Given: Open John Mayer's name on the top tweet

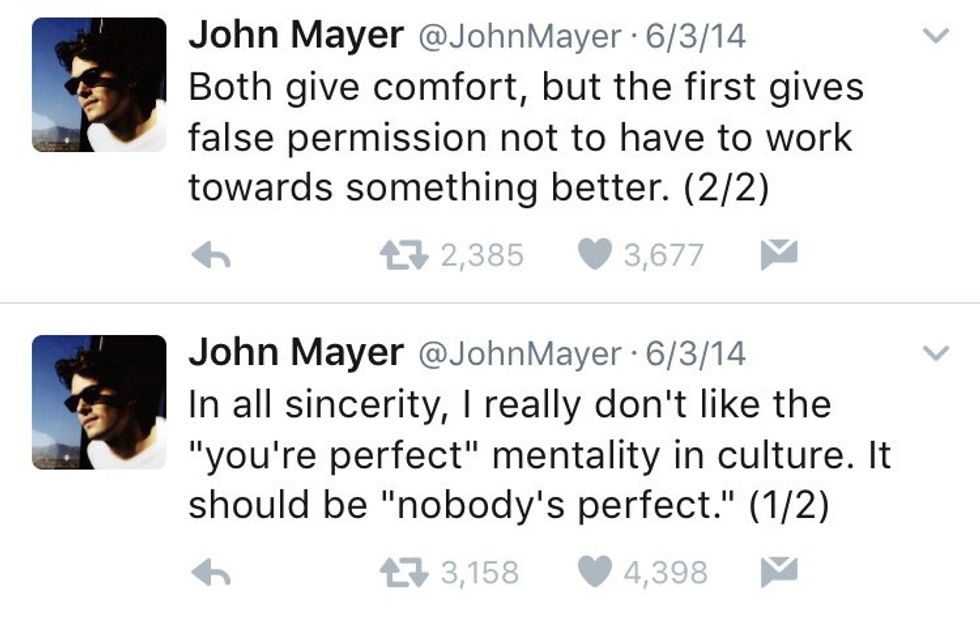Looking at the screenshot, I should click(x=295, y=36).
